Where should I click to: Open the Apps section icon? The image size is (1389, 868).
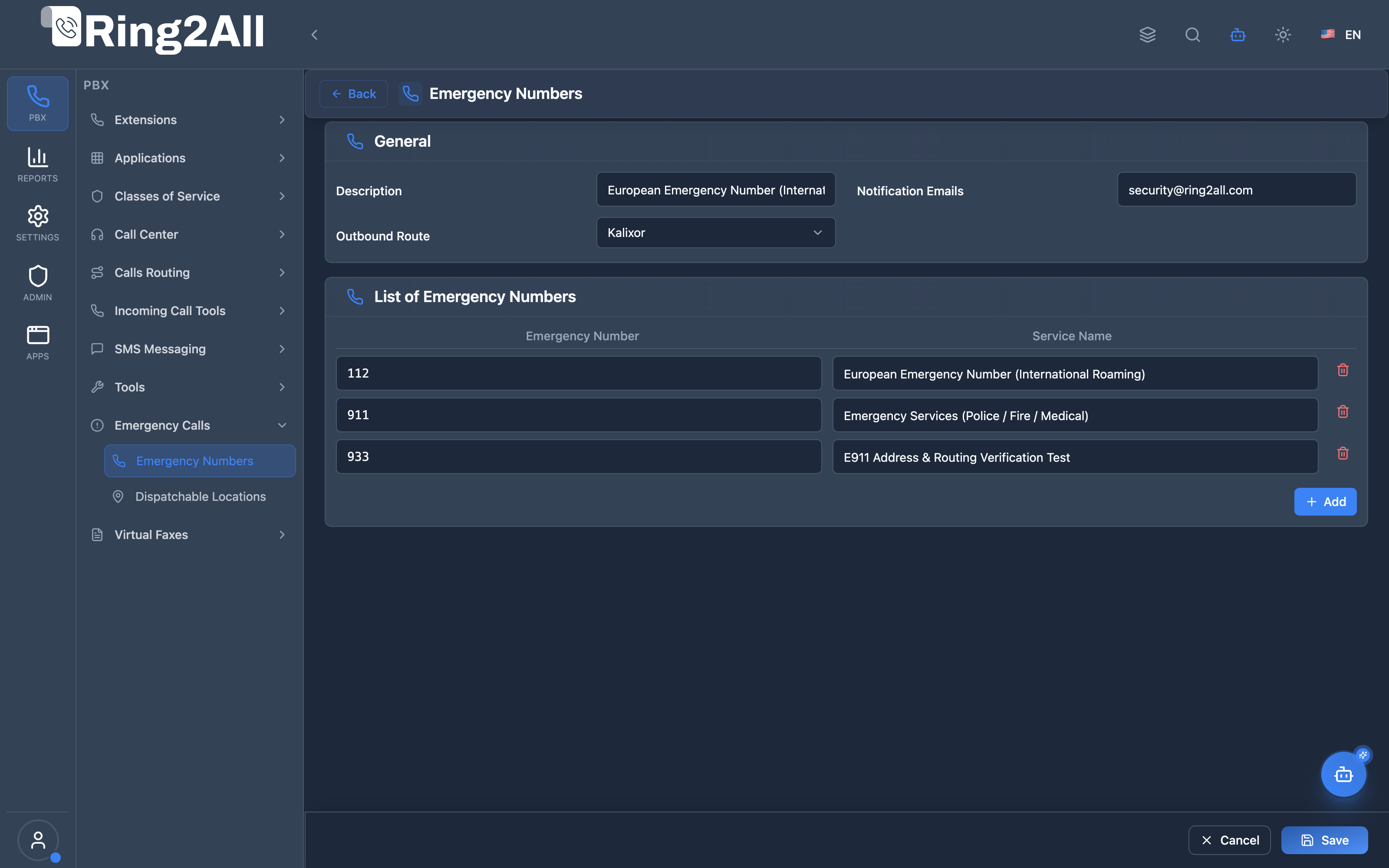click(x=38, y=343)
